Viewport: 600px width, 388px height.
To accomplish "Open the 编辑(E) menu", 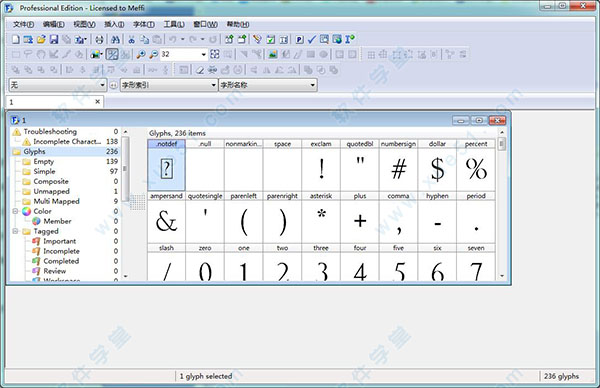I will 54,24.
